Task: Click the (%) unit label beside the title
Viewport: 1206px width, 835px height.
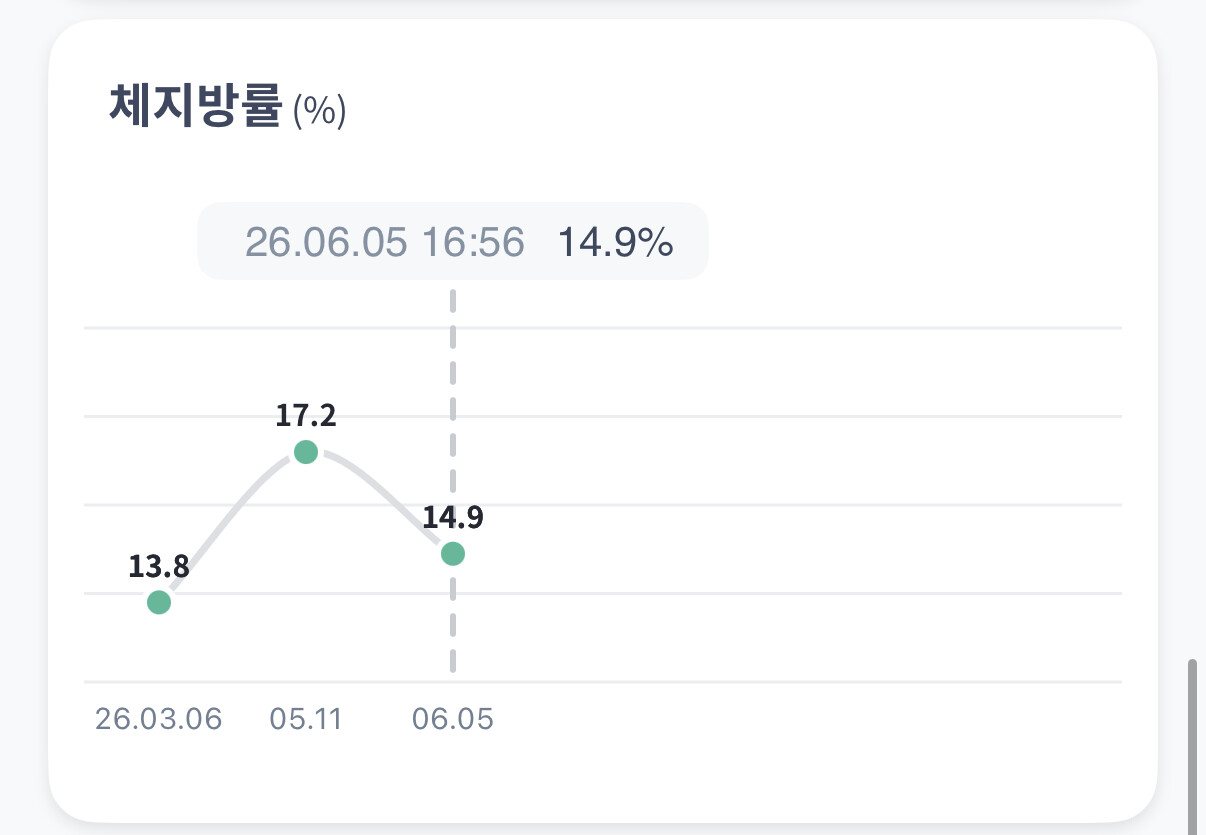Action: pyautogui.click(x=319, y=111)
